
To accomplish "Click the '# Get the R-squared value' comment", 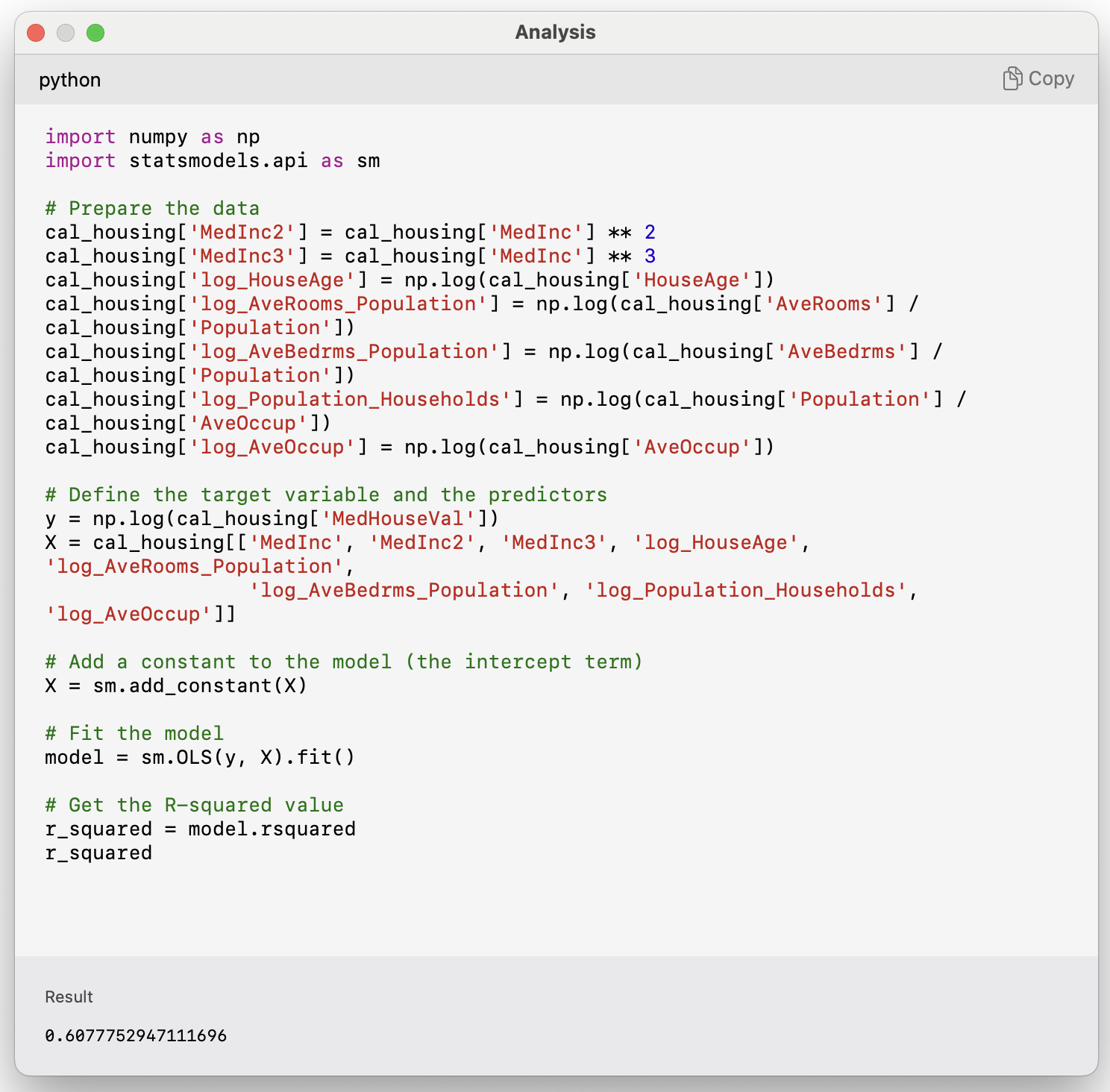I will (x=194, y=806).
